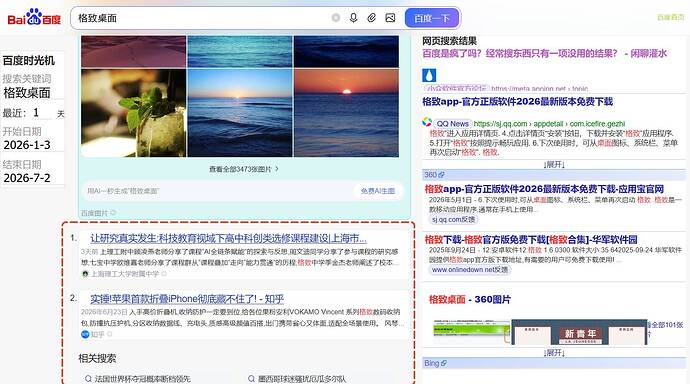Open 格致下载 华军软件园 result

pos(531,240)
